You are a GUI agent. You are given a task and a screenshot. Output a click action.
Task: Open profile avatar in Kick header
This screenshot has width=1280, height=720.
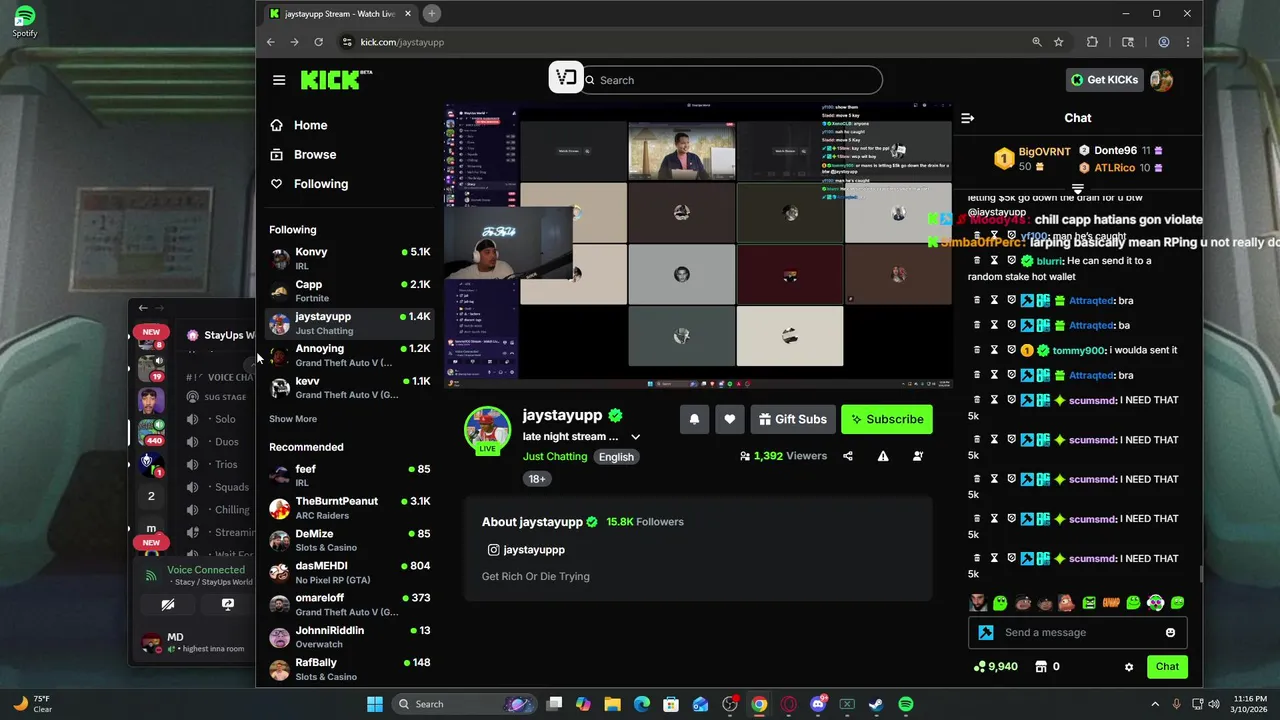pos(1161,80)
